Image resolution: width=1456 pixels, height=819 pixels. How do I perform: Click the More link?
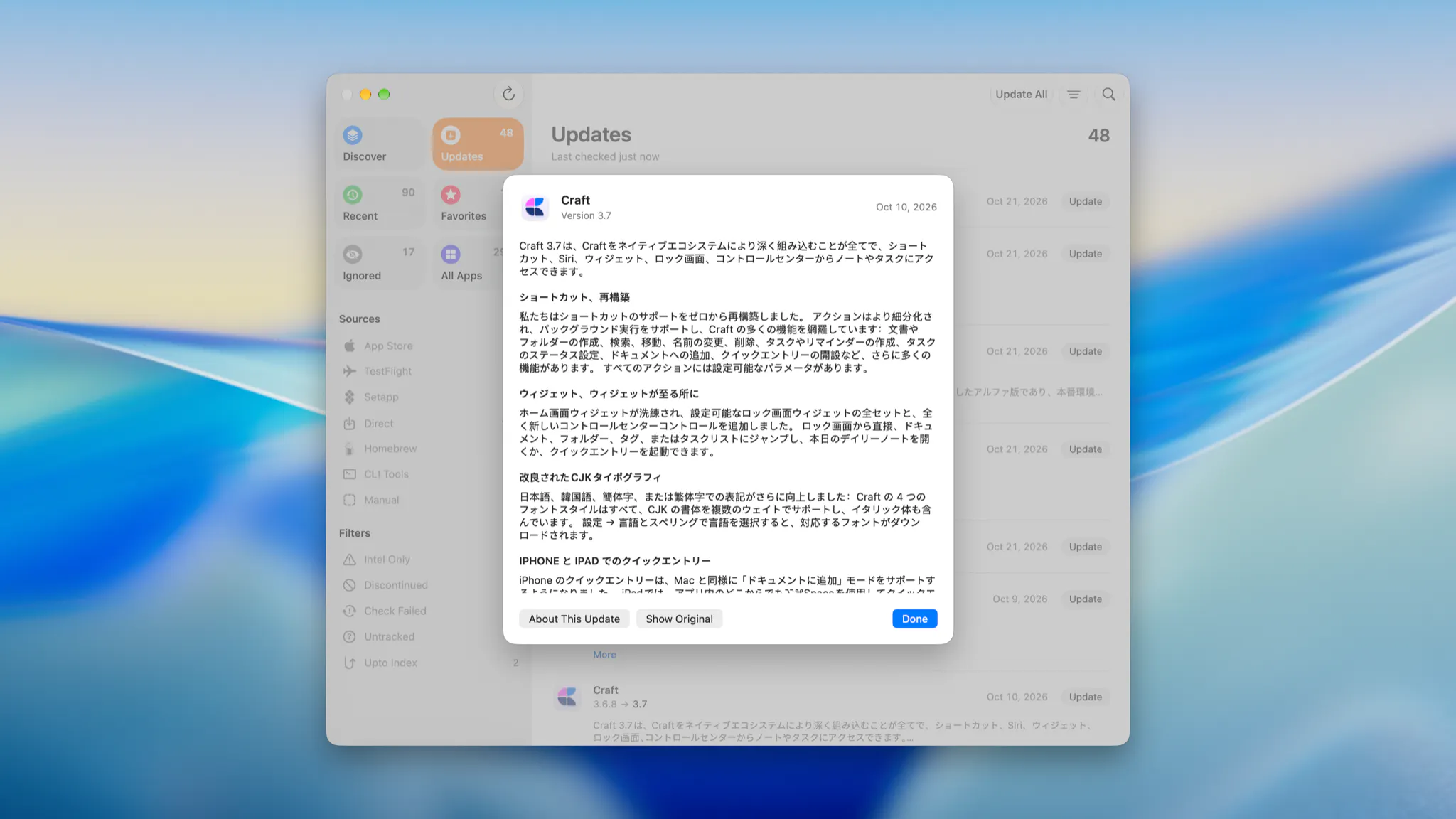tap(604, 655)
